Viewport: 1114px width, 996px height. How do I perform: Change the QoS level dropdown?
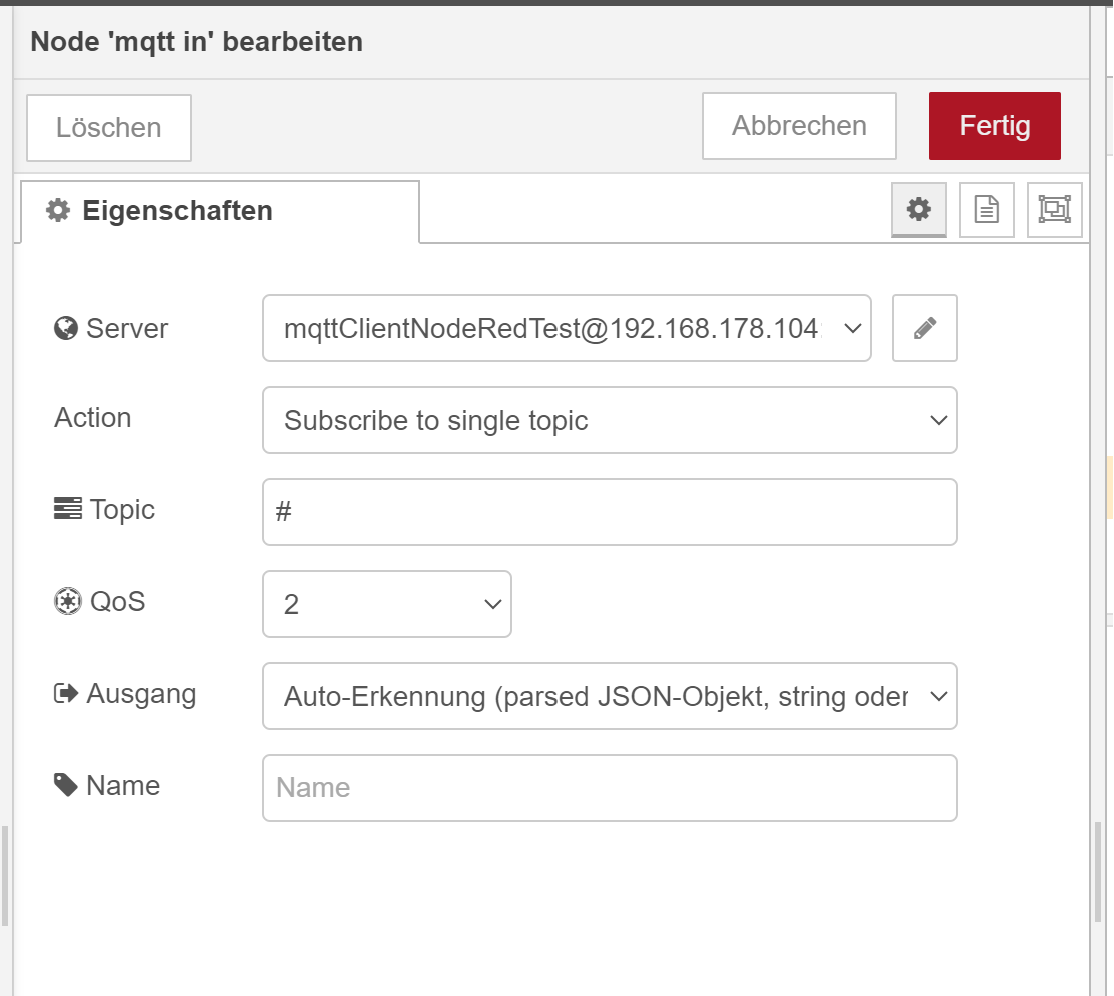[x=386, y=604]
